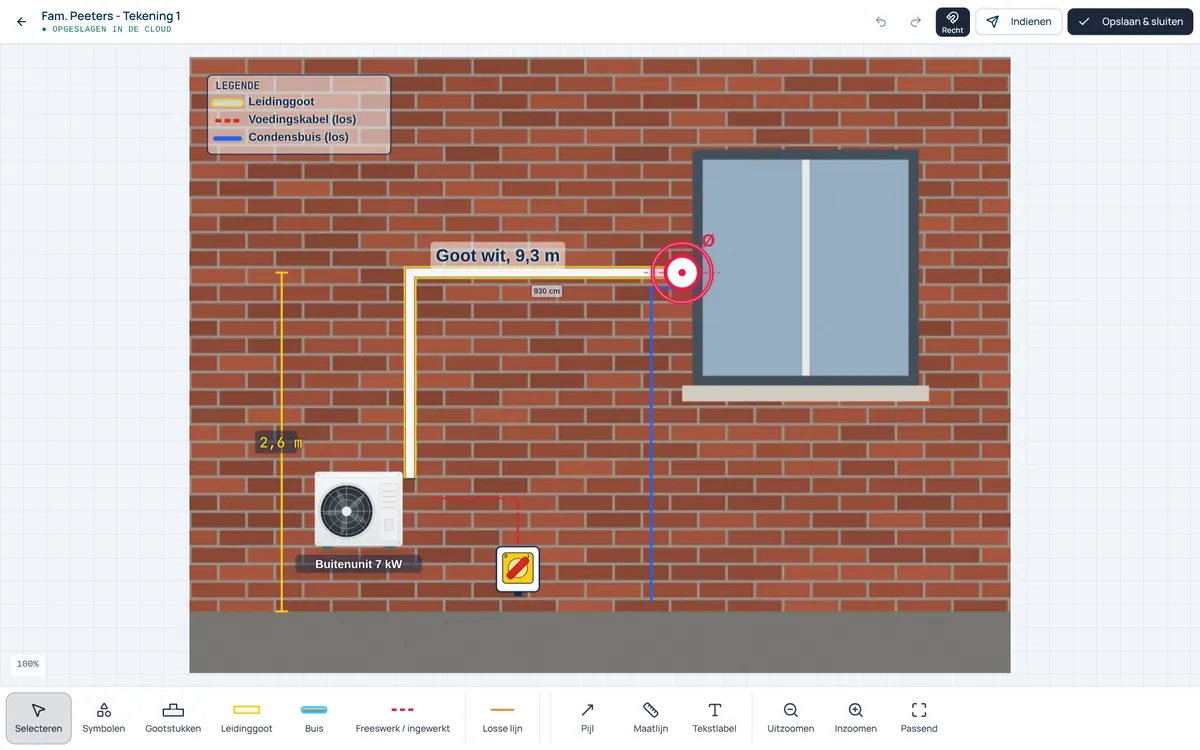
Task: Select the 'Goot wit, 9,3 m' label
Action: tap(498, 256)
